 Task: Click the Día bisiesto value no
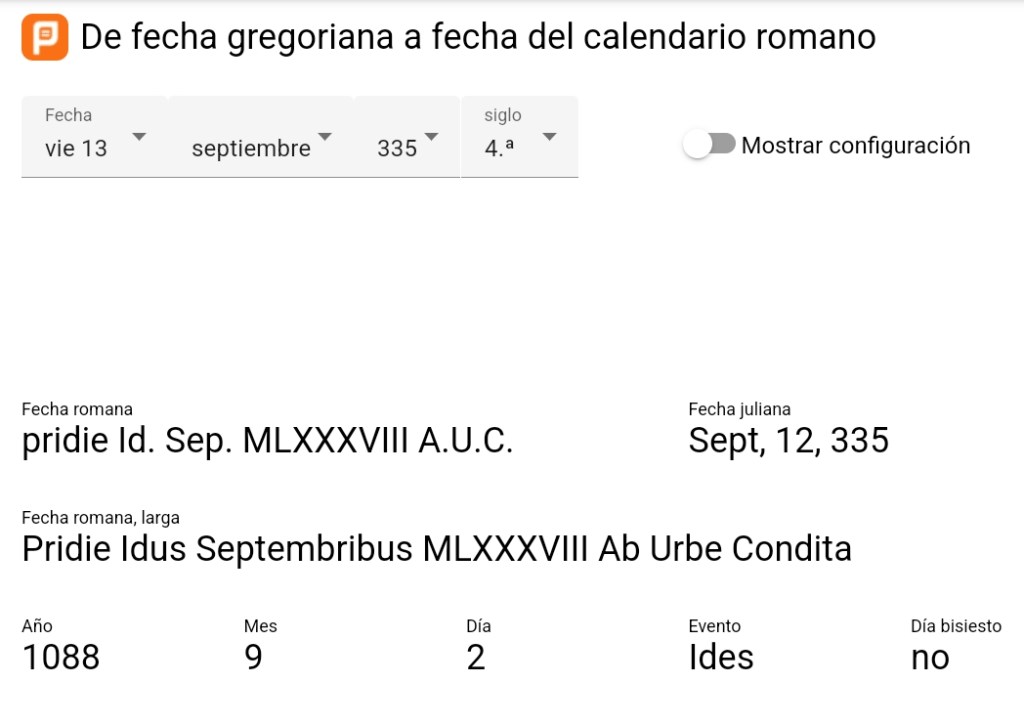pyautogui.click(x=930, y=657)
